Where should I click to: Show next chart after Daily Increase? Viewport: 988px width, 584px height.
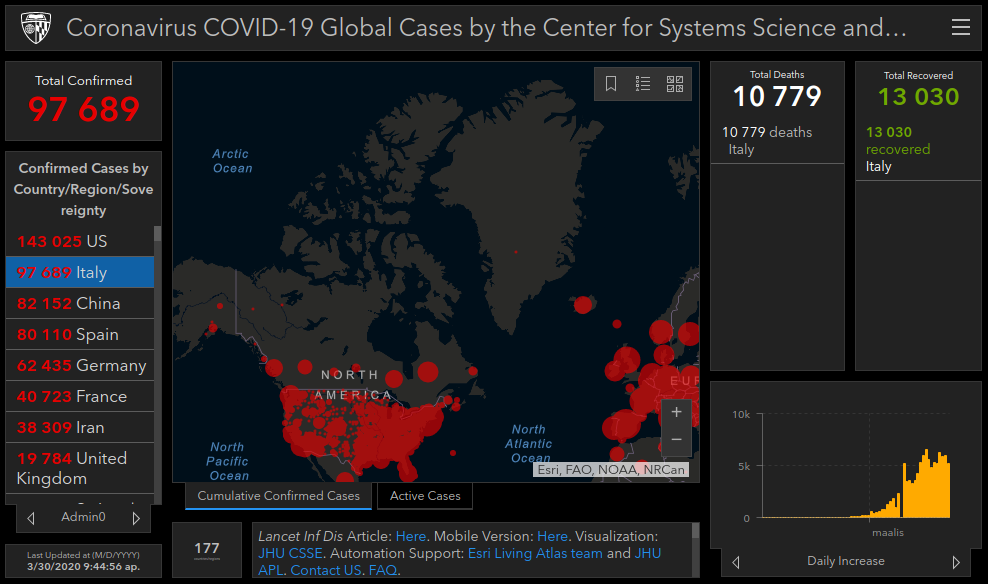(x=955, y=562)
